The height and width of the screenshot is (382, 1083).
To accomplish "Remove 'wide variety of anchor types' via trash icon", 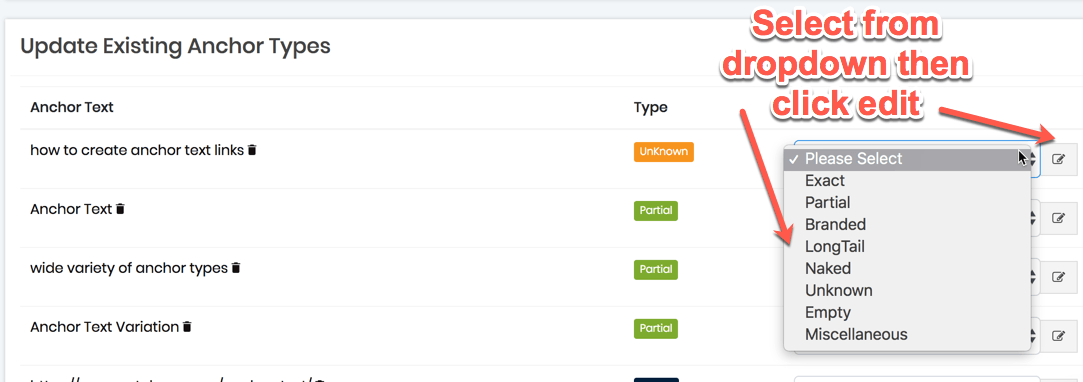I will (236, 267).
